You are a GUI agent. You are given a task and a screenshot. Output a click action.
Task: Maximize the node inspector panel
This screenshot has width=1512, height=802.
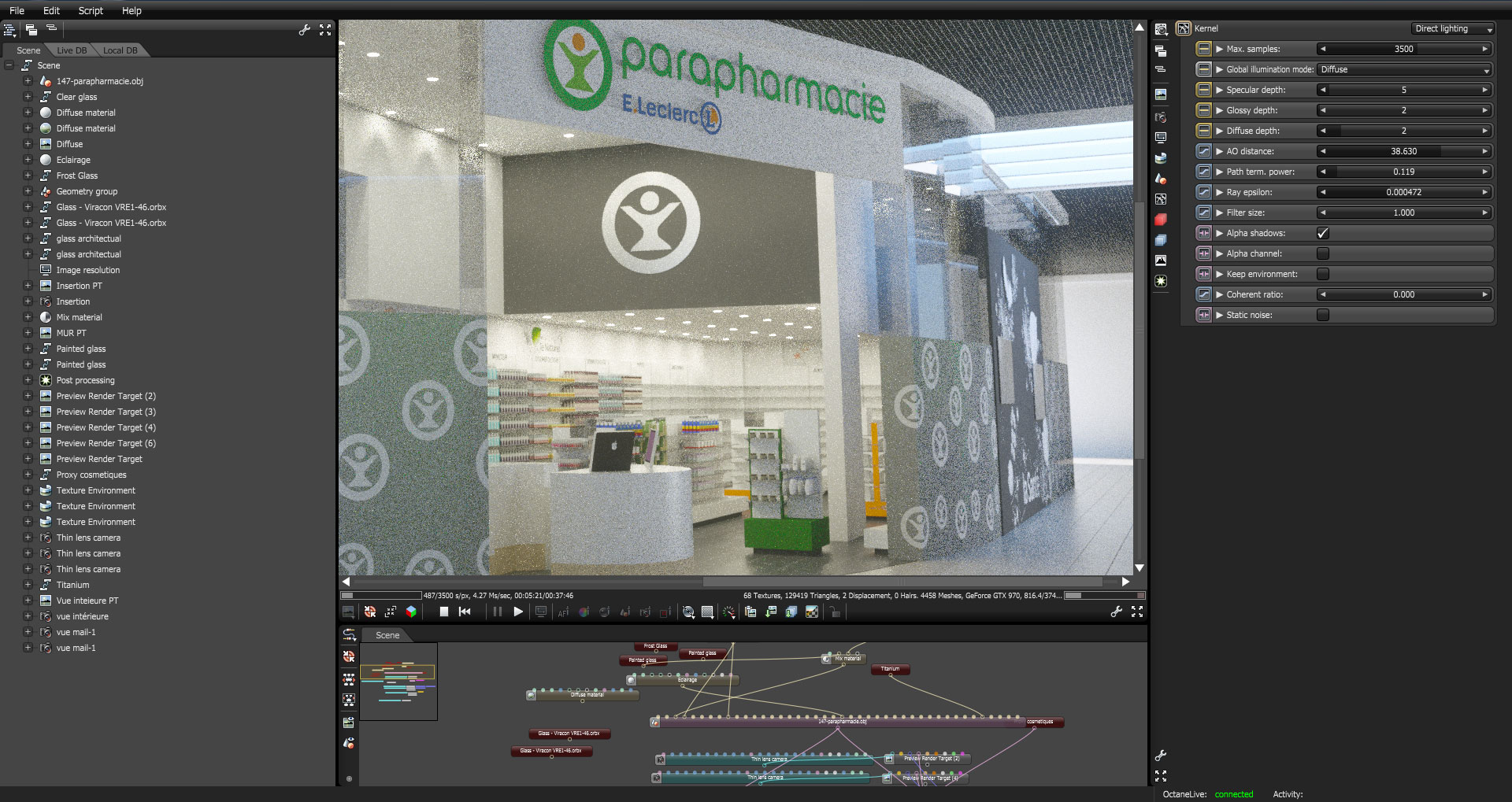click(1161, 776)
